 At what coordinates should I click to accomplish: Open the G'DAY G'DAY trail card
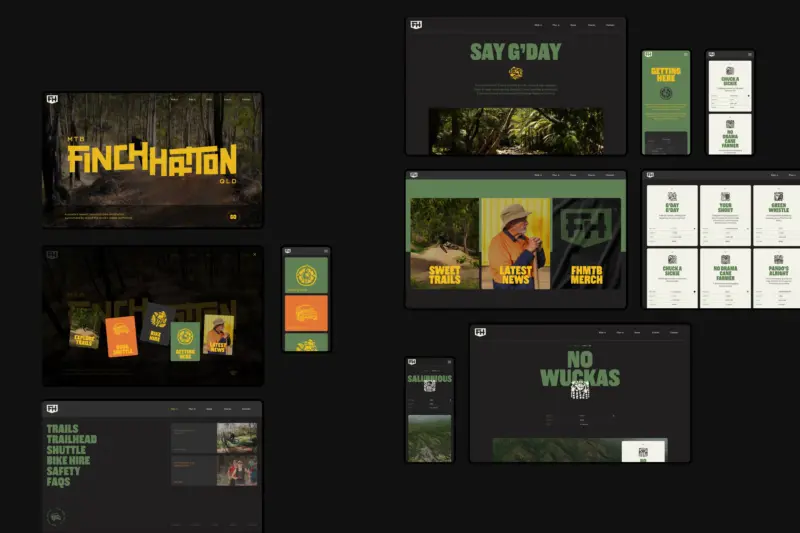(x=672, y=216)
